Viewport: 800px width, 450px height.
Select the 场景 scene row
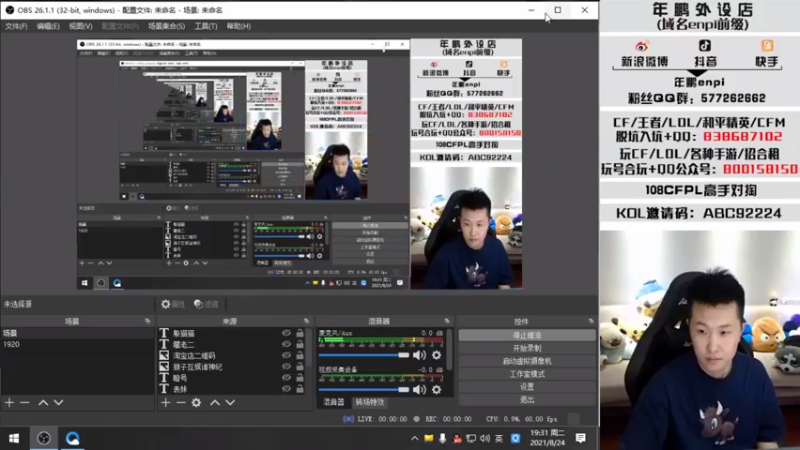click(x=77, y=333)
